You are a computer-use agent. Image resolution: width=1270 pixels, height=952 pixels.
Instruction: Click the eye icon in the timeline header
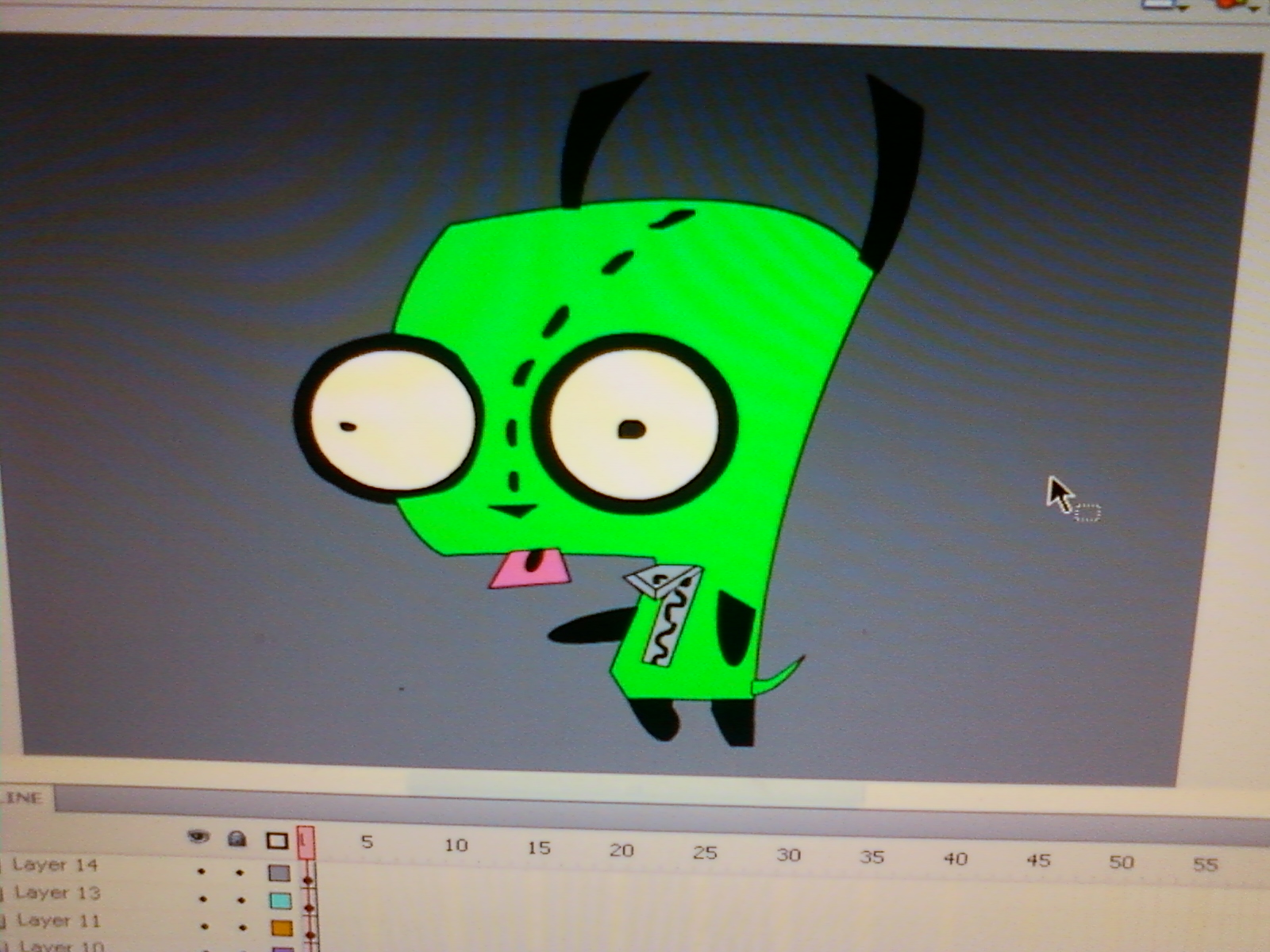[x=198, y=837]
